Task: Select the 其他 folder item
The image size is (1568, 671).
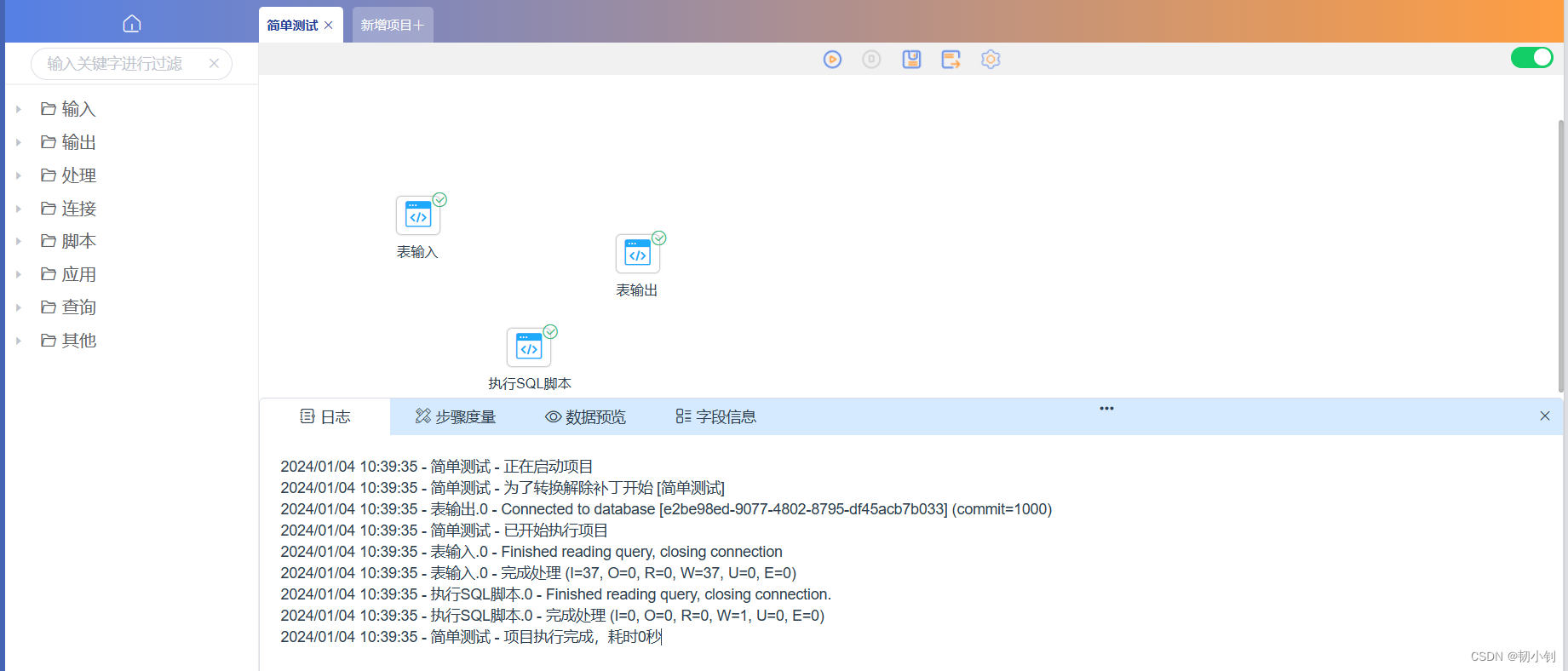Action: point(69,341)
